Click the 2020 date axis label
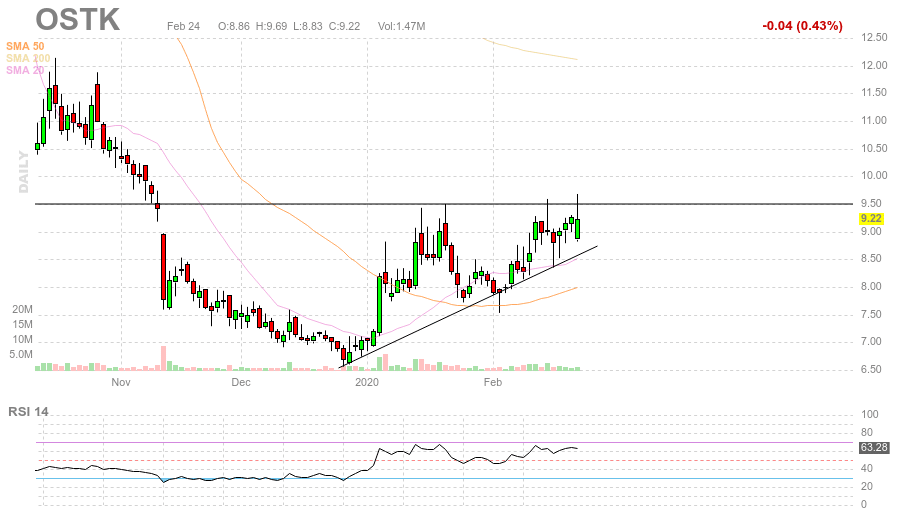The width and height of the screenshot is (898, 520). (367, 382)
